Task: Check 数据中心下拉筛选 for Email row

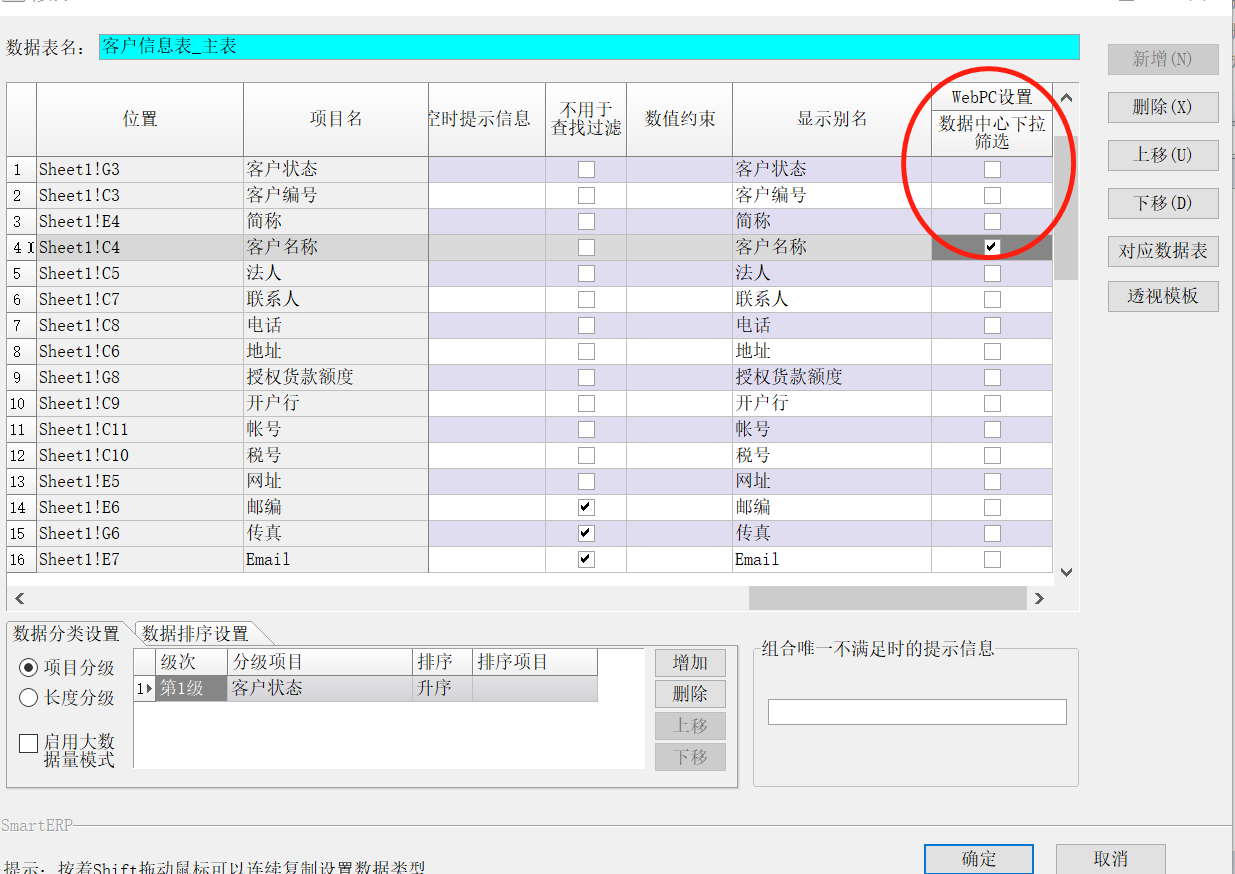Action: [x=992, y=559]
